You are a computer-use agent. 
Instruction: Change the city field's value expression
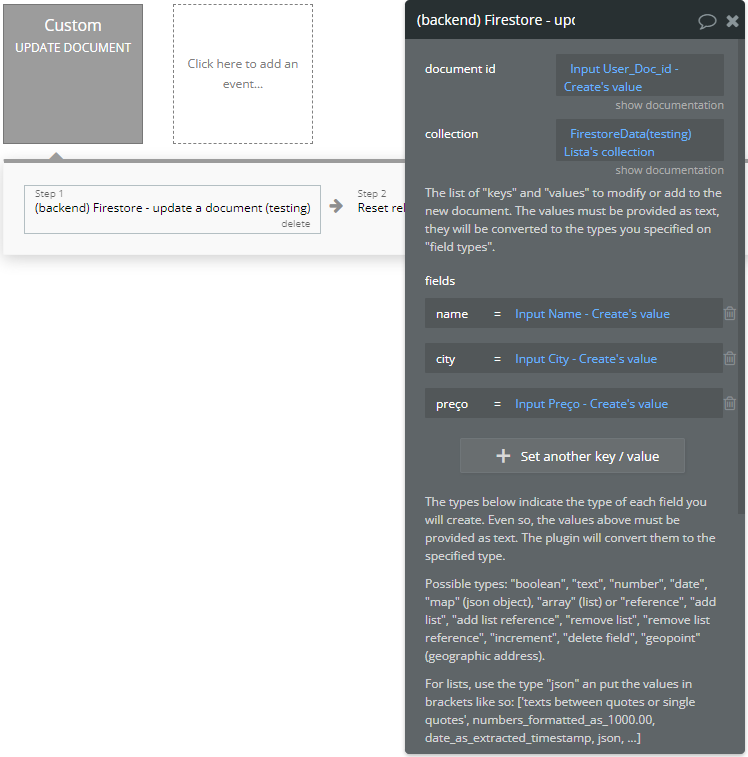[x=586, y=359]
